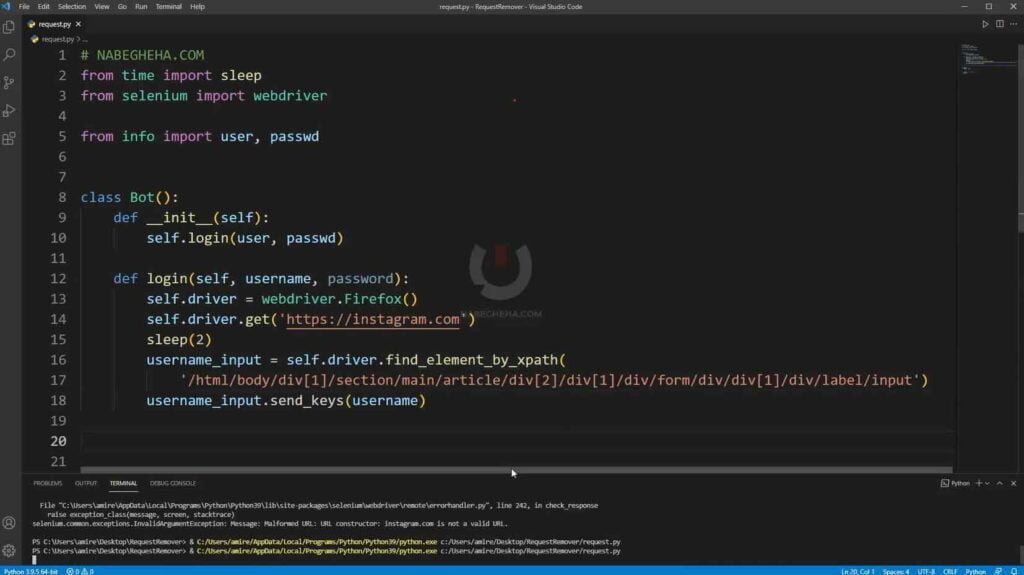Click 'class Bot():' on line 8
The image size is (1024, 575).
[x=129, y=197]
